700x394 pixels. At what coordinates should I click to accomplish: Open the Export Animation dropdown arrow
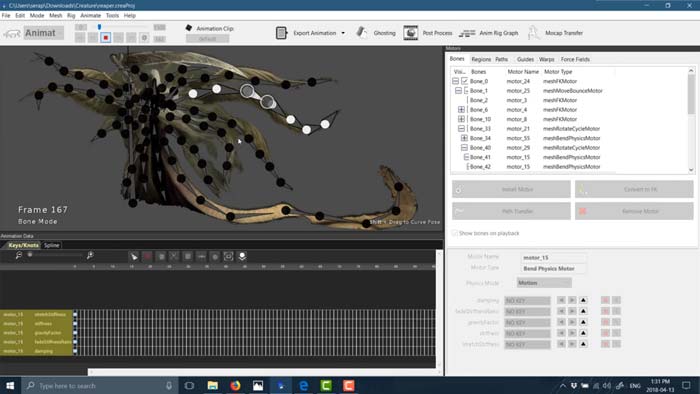tap(343, 33)
